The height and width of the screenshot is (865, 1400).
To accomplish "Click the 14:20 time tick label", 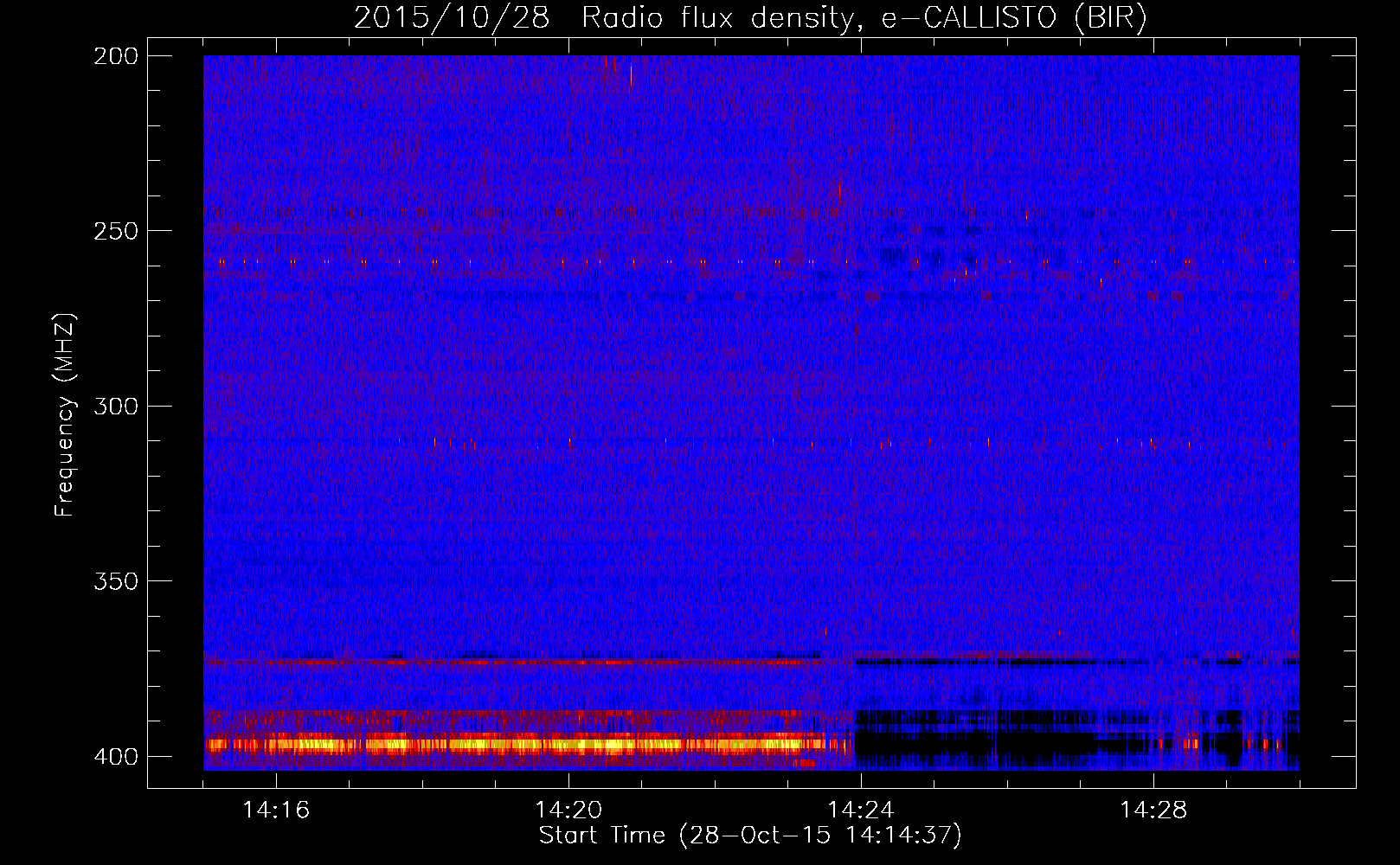I will click(x=568, y=811).
